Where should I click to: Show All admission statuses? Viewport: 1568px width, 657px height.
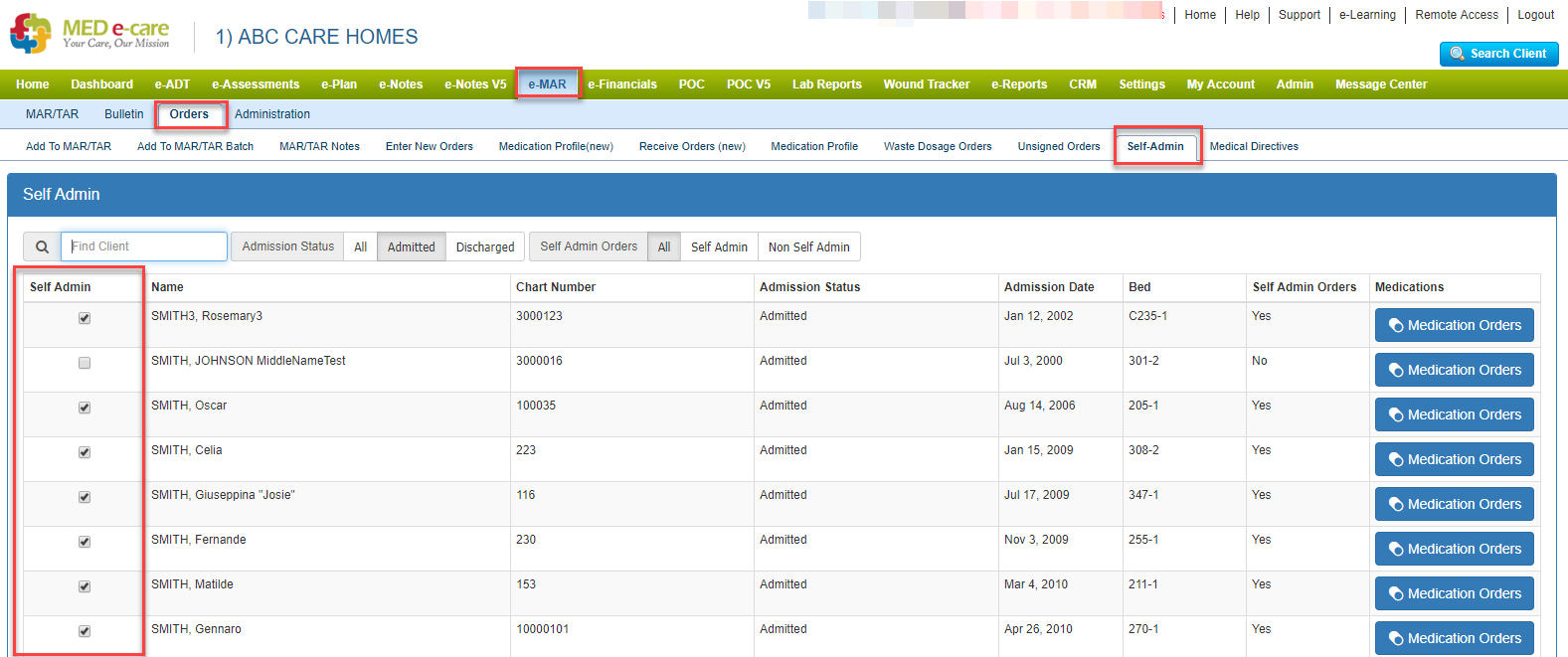click(360, 246)
